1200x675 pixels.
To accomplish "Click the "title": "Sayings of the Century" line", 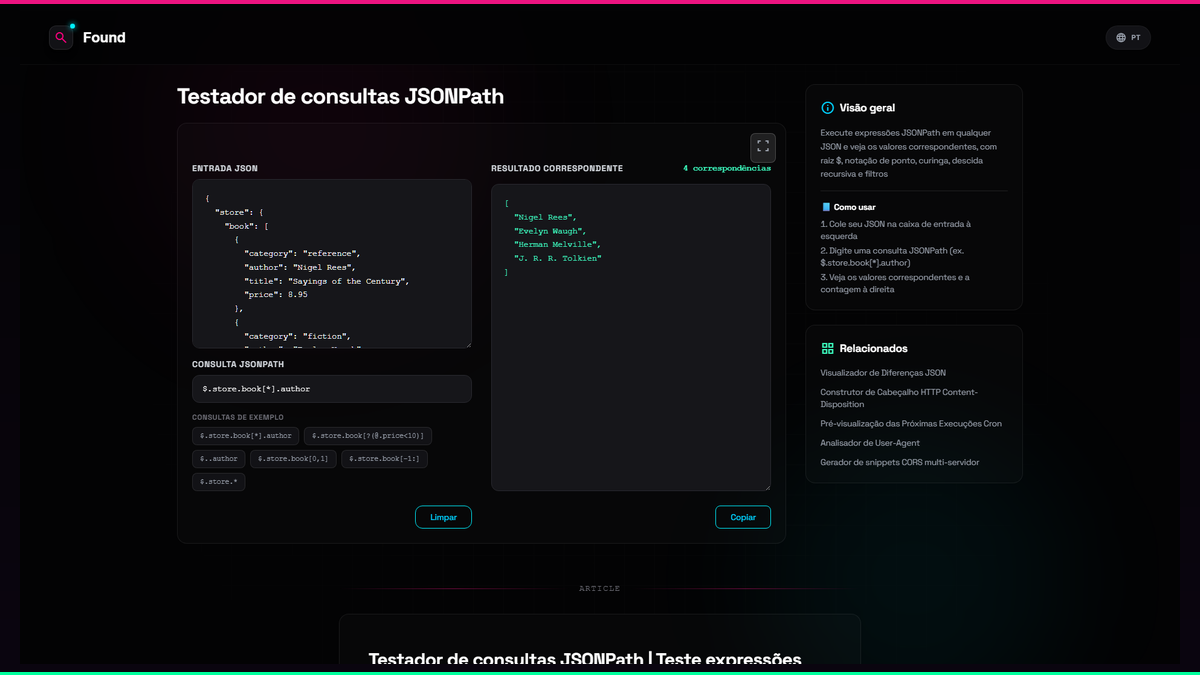I will tap(327, 282).
